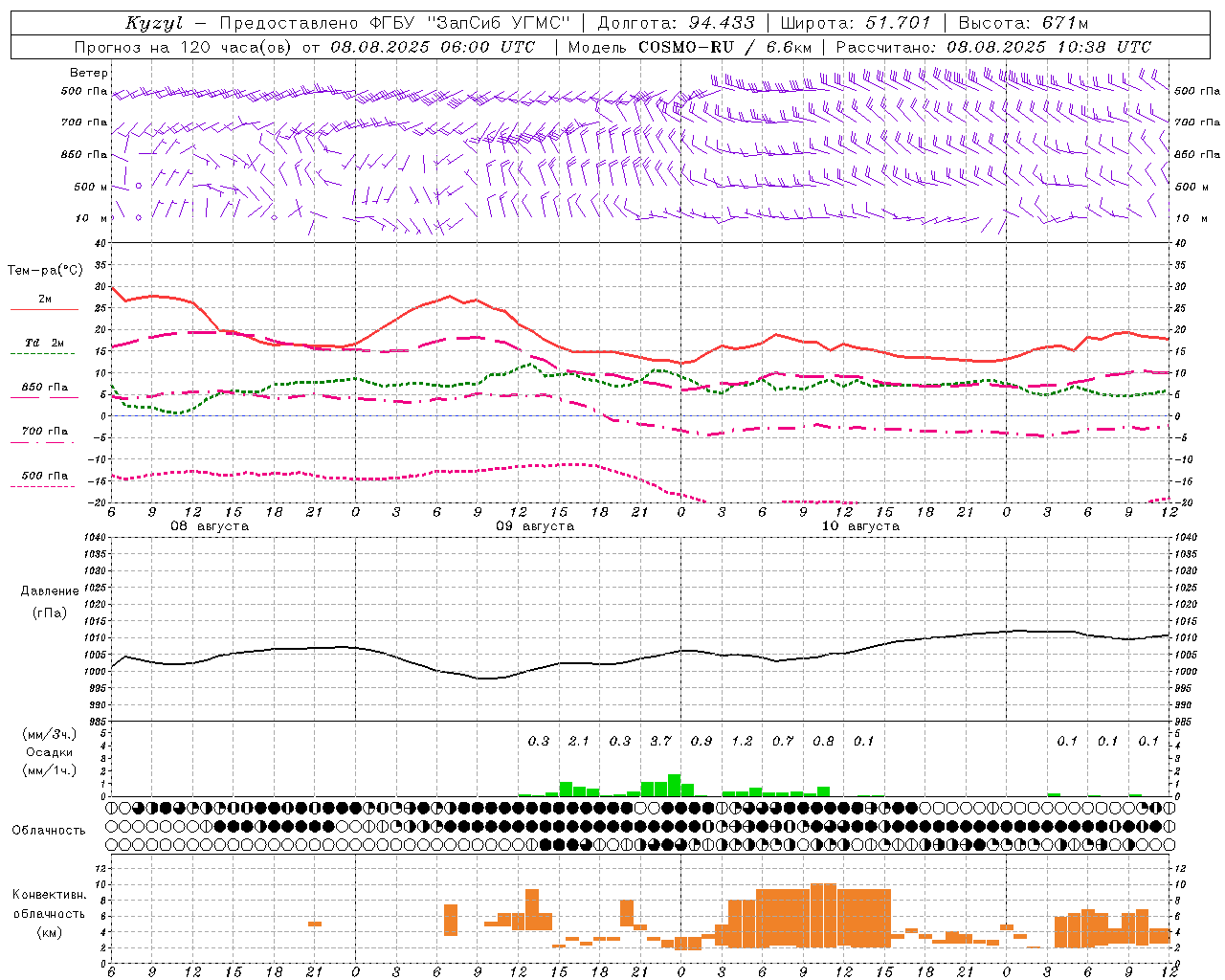The image size is (1225, 980).
Task: Click the "Высота: 671м" elevation field
Action: (1023, 23)
